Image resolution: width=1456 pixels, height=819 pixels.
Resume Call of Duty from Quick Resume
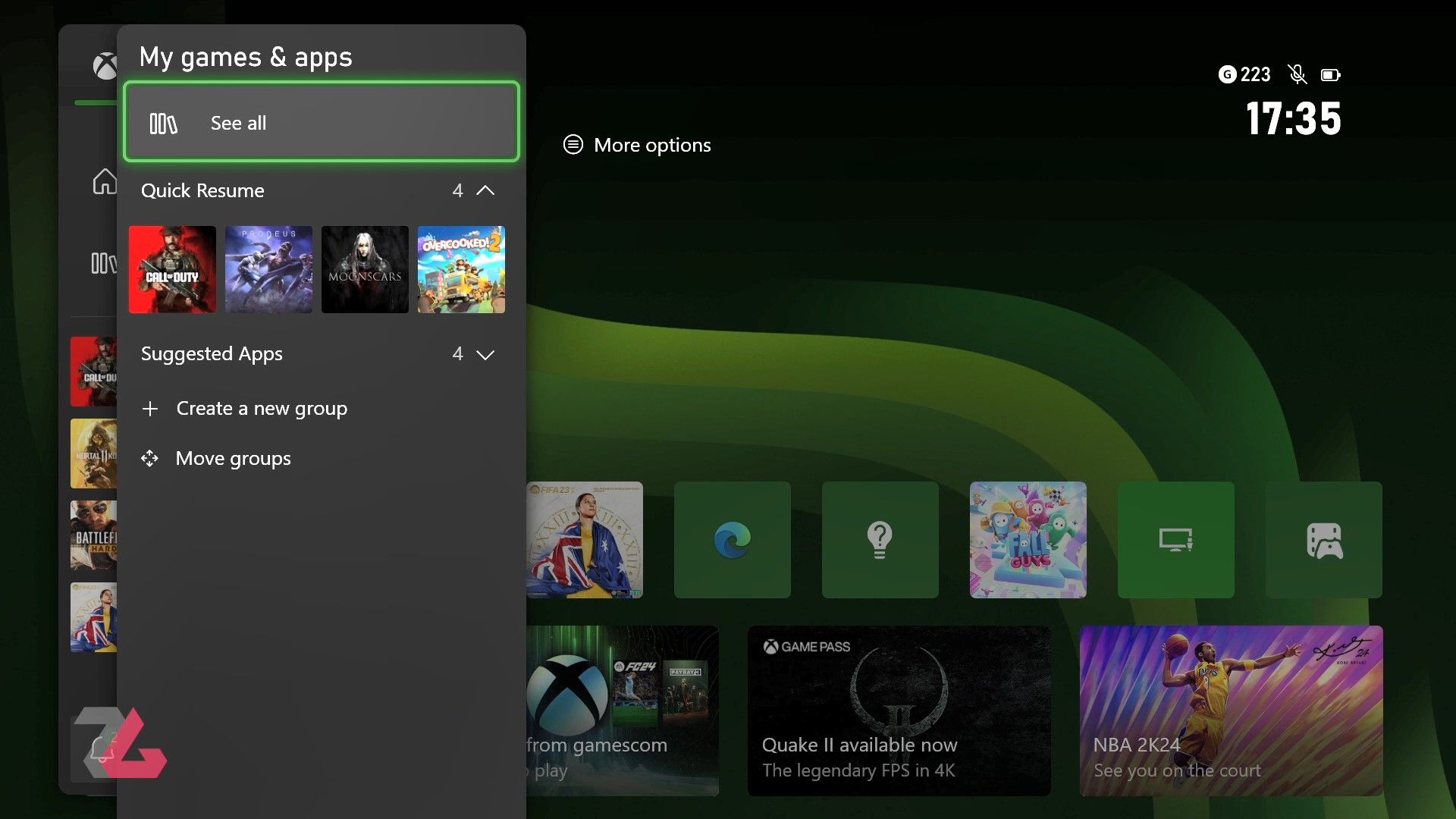(172, 269)
